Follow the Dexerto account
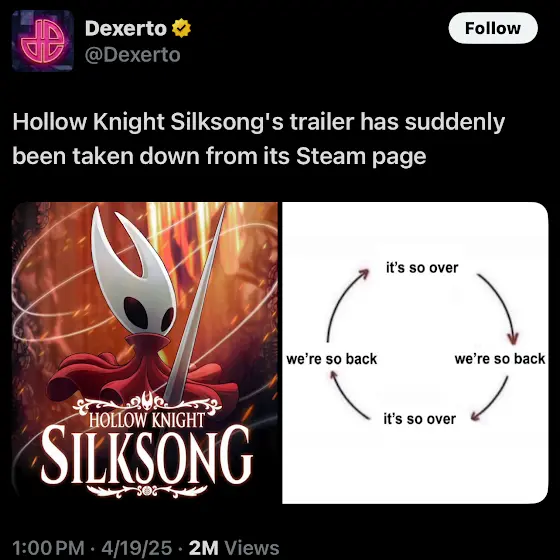Viewport: 560px width, 560px height. (x=493, y=28)
